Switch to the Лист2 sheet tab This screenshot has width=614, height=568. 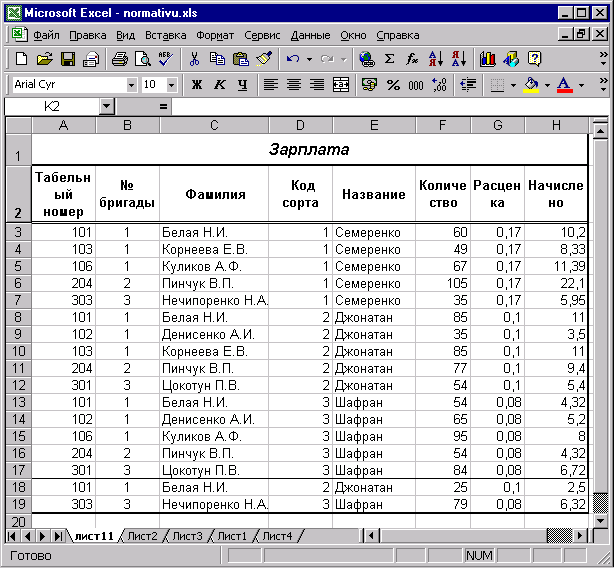pyautogui.click(x=141, y=536)
